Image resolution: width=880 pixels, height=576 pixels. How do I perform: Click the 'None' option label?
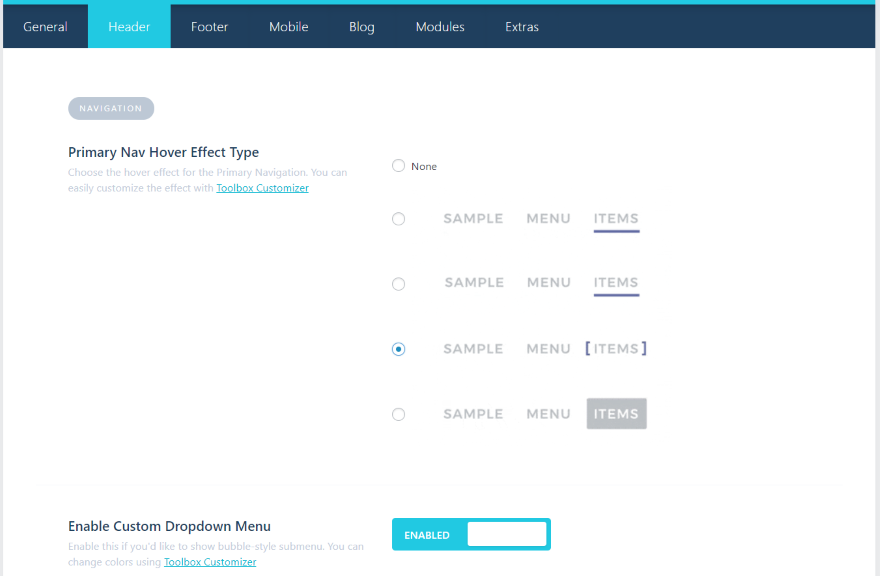tap(424, 167)
